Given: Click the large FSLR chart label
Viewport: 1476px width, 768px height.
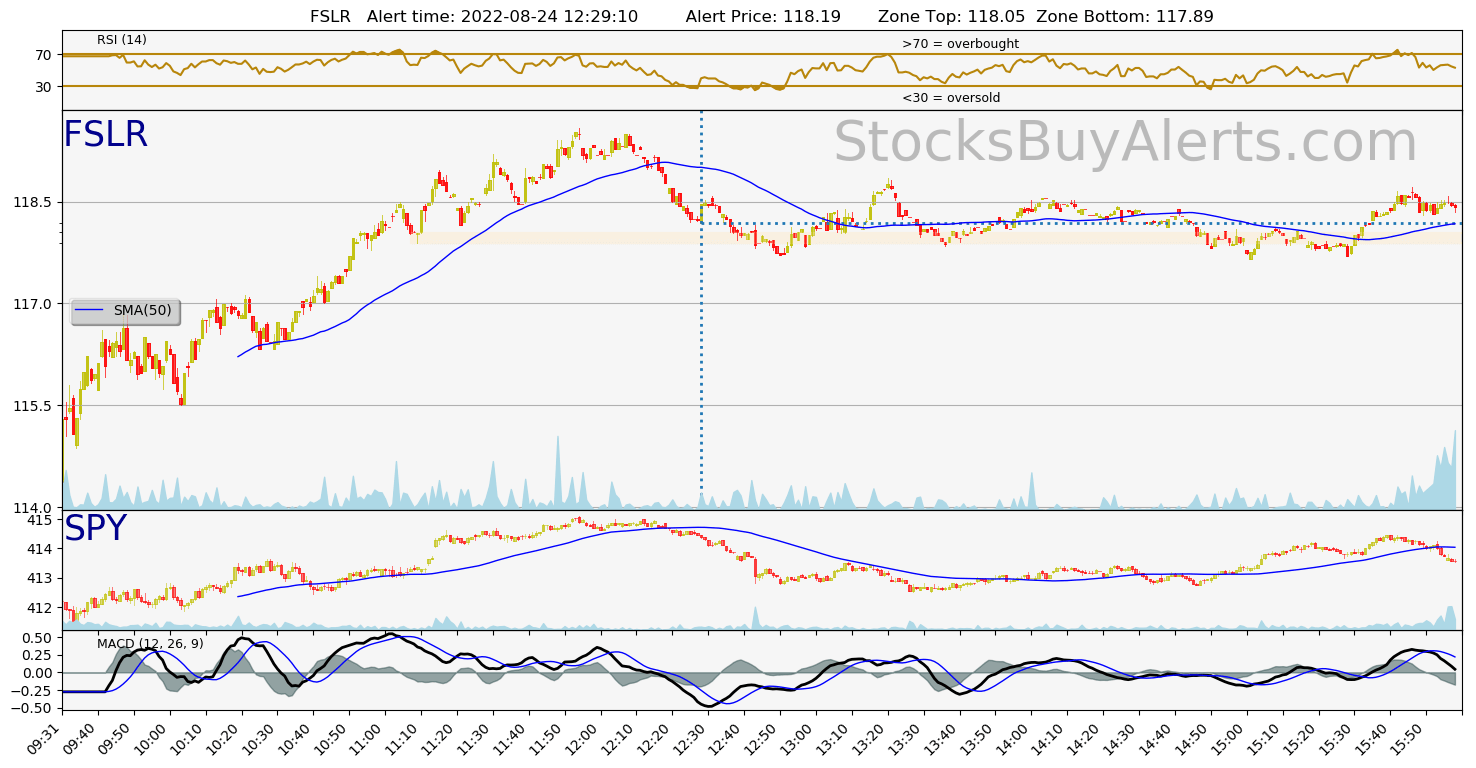Looking at the screenshot, I should (105, 135).
